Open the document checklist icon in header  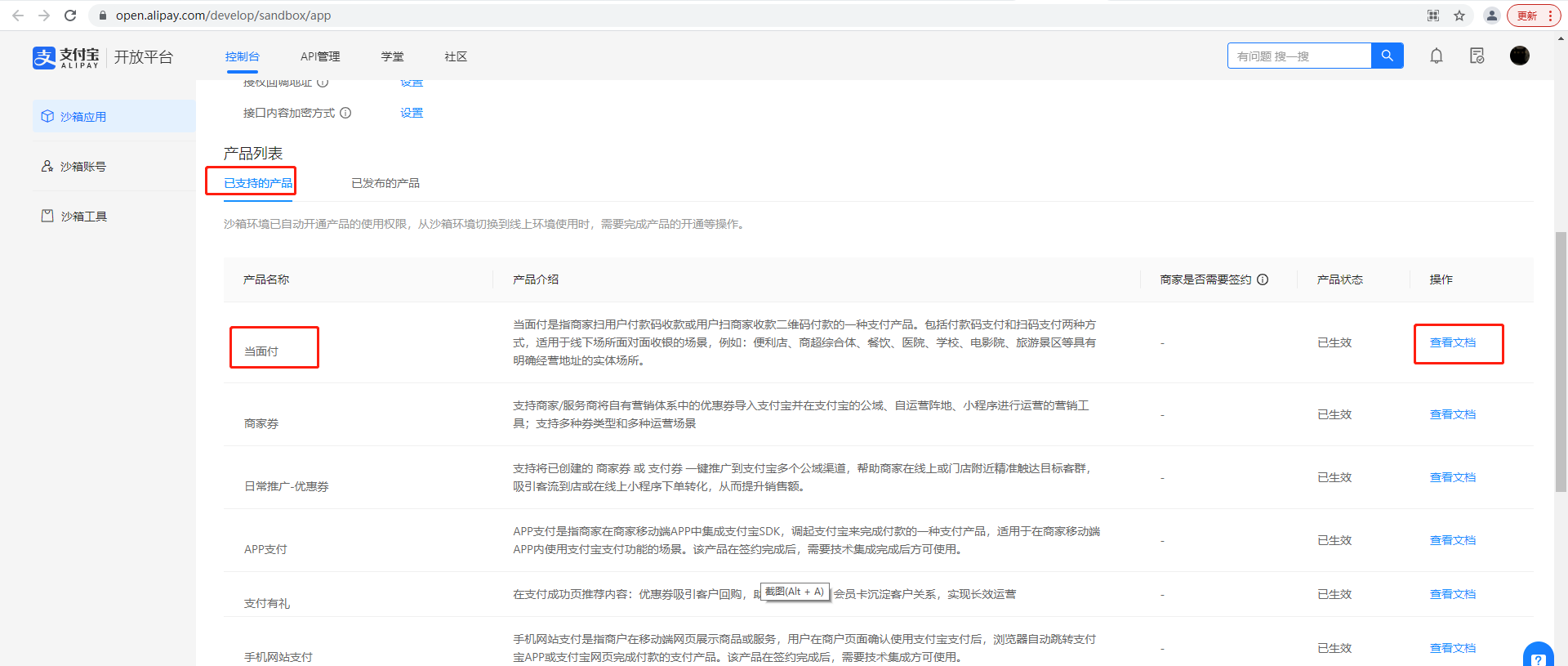point(1477,56)
